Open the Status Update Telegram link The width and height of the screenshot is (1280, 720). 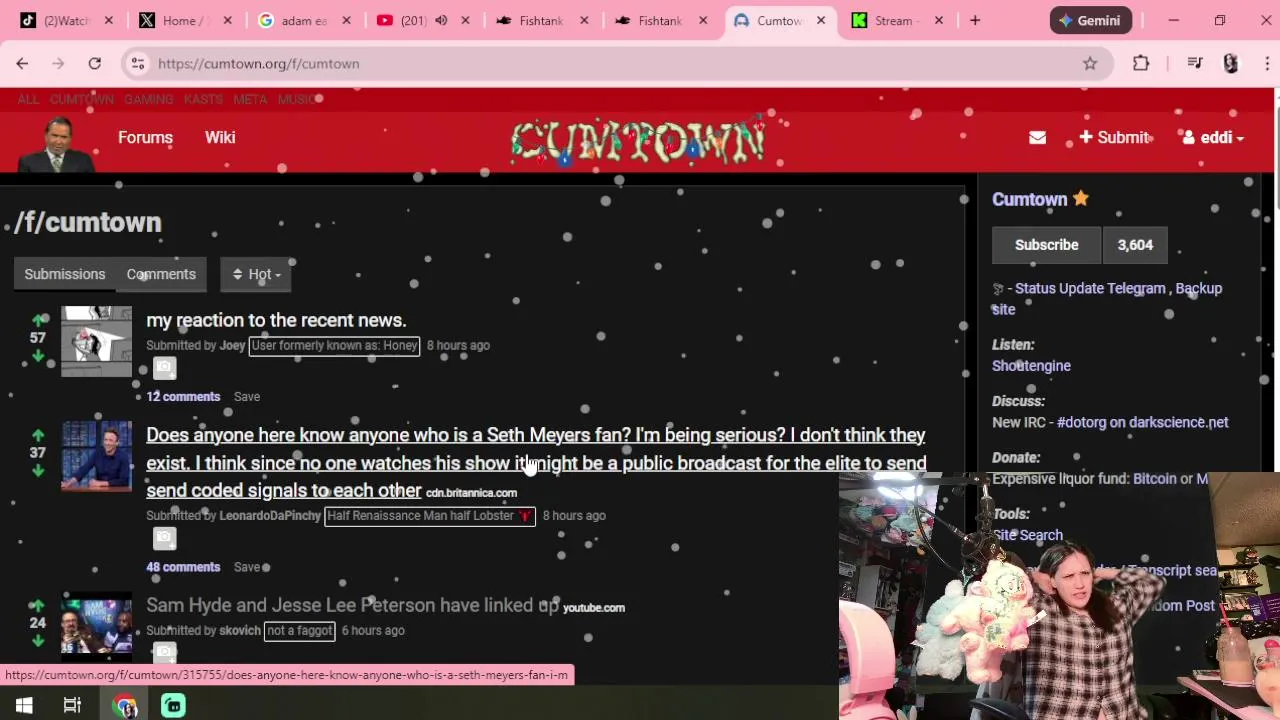pyautogui.click(x=1090, y=288)
